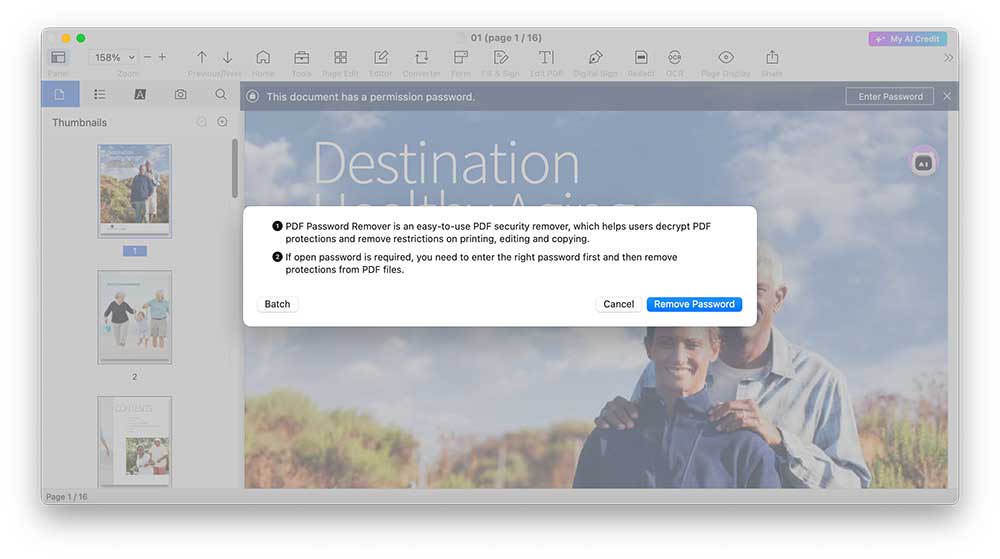Run the OCR tool

point(675,57)
